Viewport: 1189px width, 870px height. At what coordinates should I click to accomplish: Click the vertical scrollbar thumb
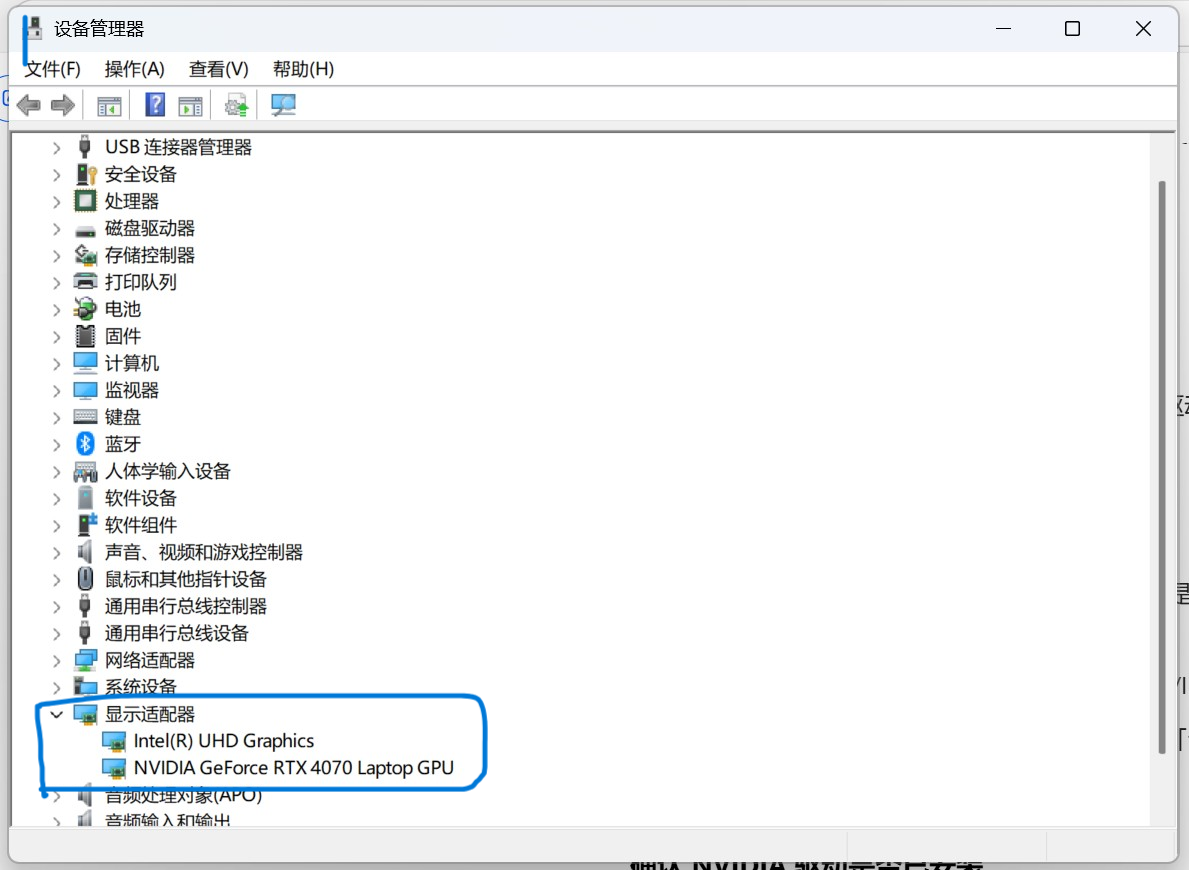tap(1162, 466)
